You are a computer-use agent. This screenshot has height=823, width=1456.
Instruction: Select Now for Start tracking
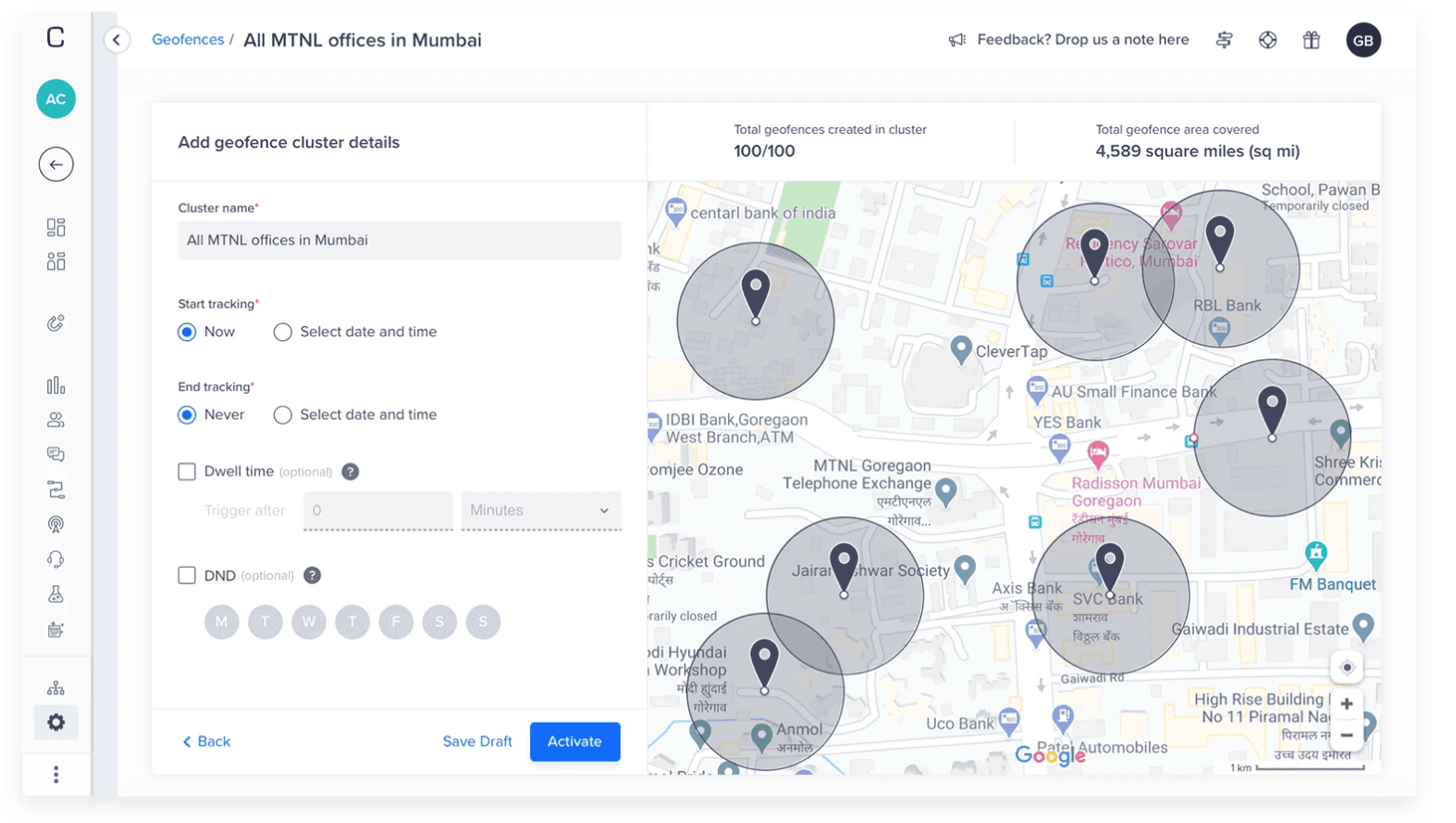pos(188,332)
